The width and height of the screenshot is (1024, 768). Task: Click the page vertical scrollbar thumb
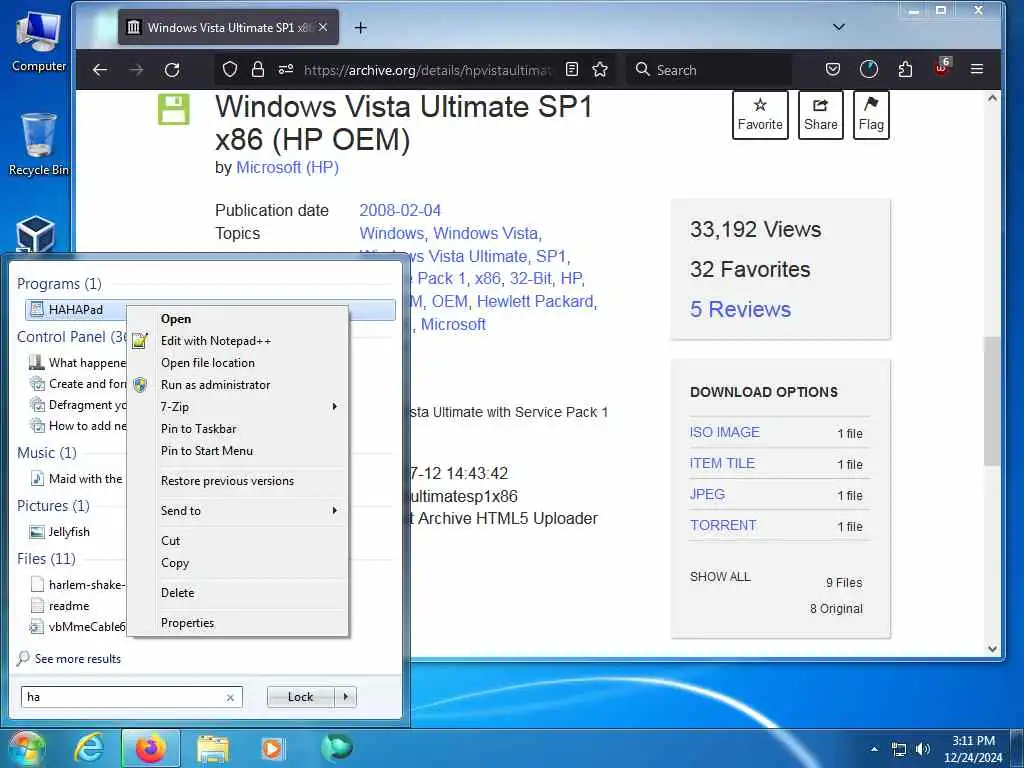click(993, 401)
